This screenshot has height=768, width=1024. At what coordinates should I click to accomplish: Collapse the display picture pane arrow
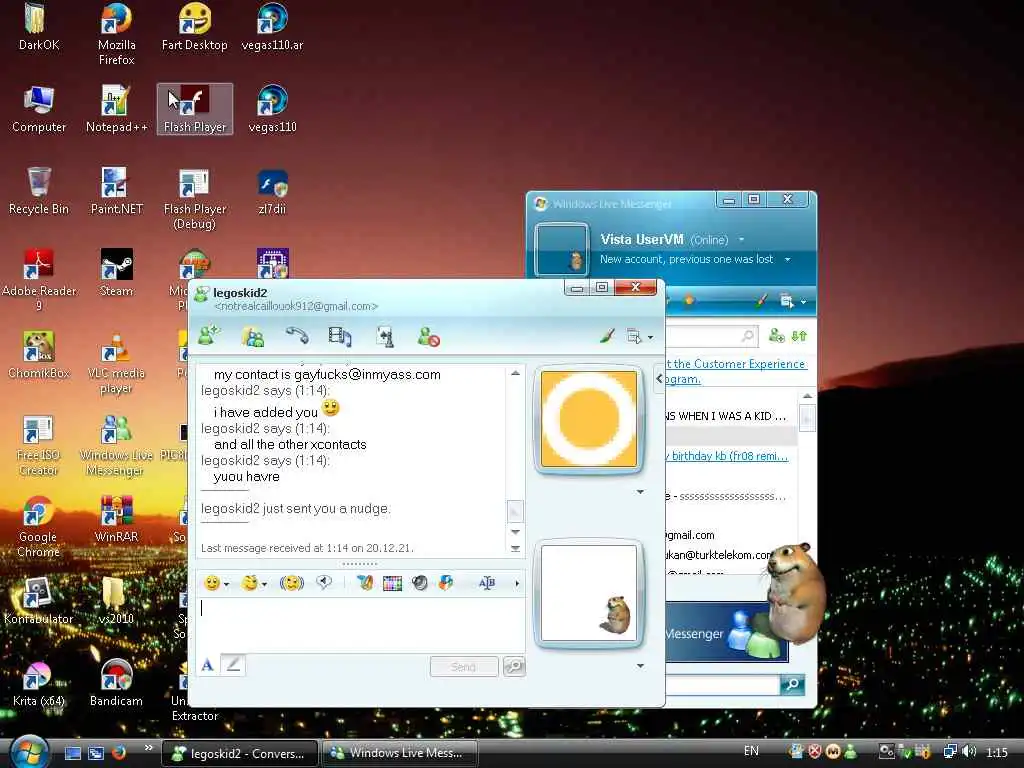[659, 378]
